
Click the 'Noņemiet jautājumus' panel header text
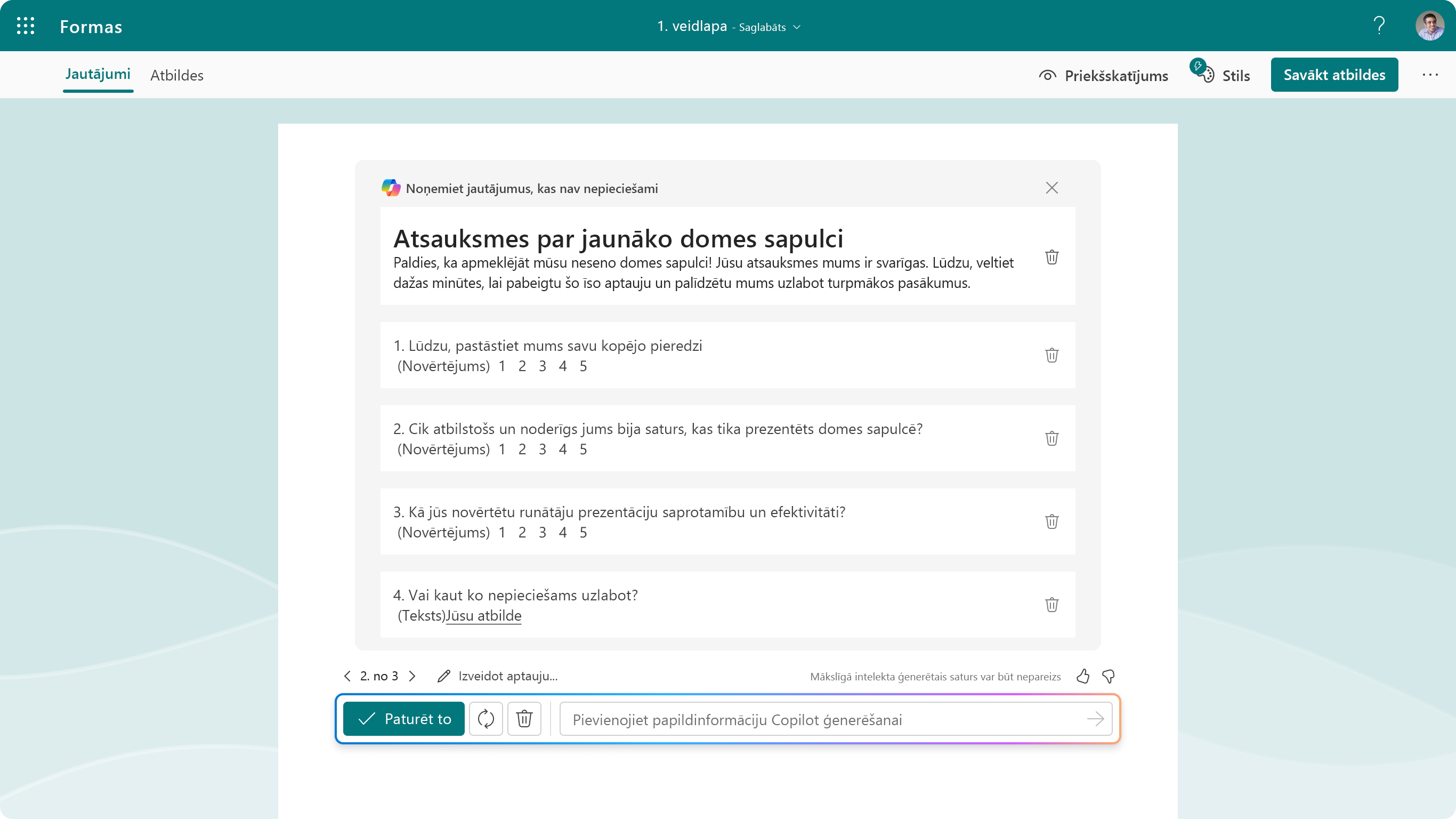[x=532, y=188]
